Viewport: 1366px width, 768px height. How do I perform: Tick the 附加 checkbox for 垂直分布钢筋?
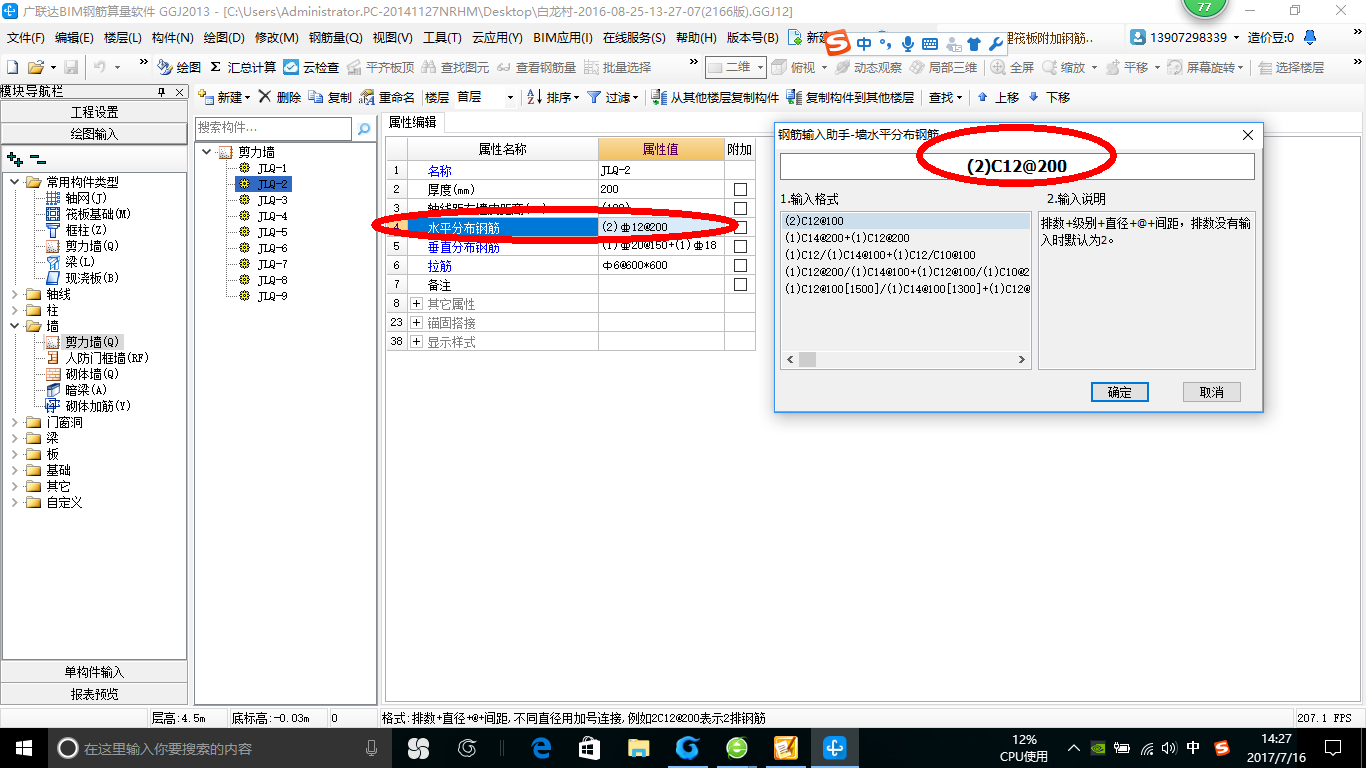click(x=740, y=247)
